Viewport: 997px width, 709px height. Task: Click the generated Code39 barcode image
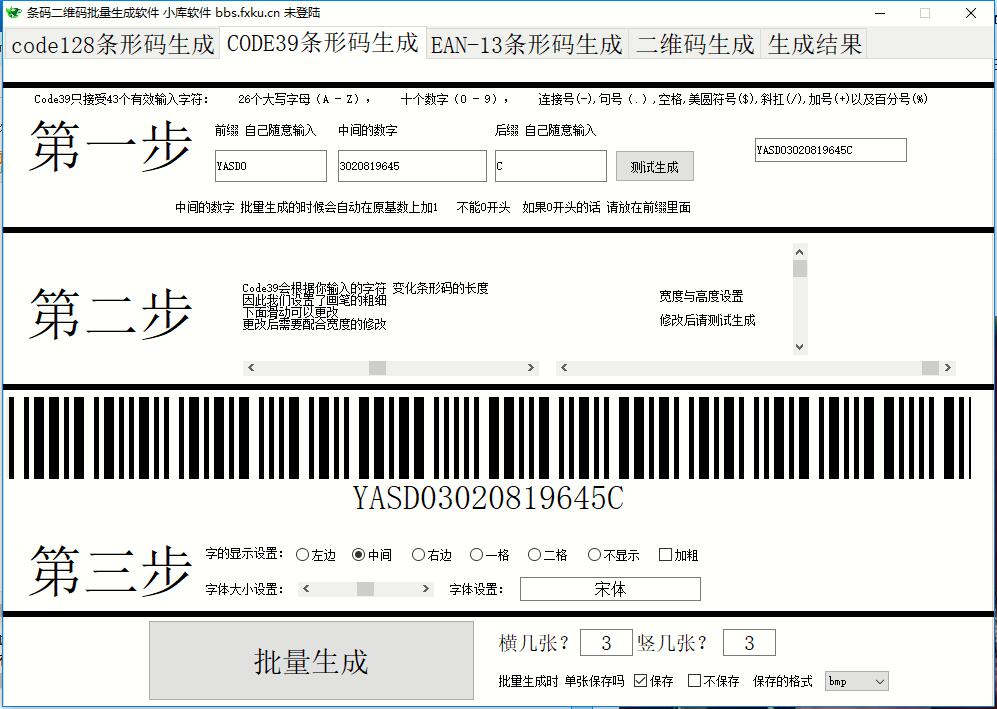490,437
